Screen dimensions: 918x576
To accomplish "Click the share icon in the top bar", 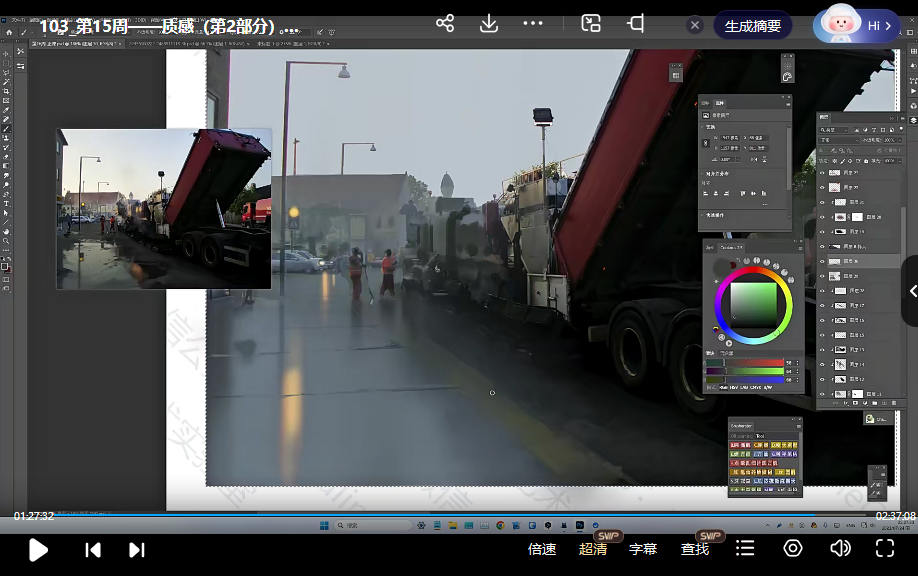I will pos(445,23).
